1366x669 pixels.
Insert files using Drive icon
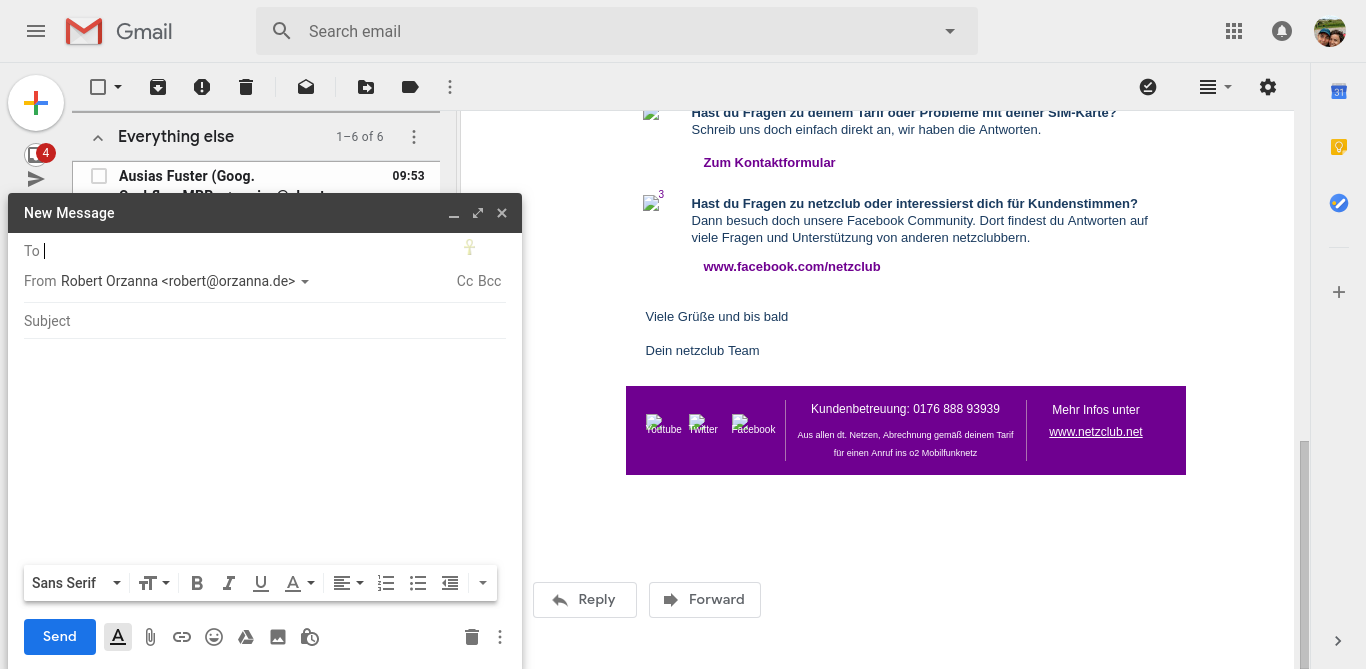coord(246,637)
